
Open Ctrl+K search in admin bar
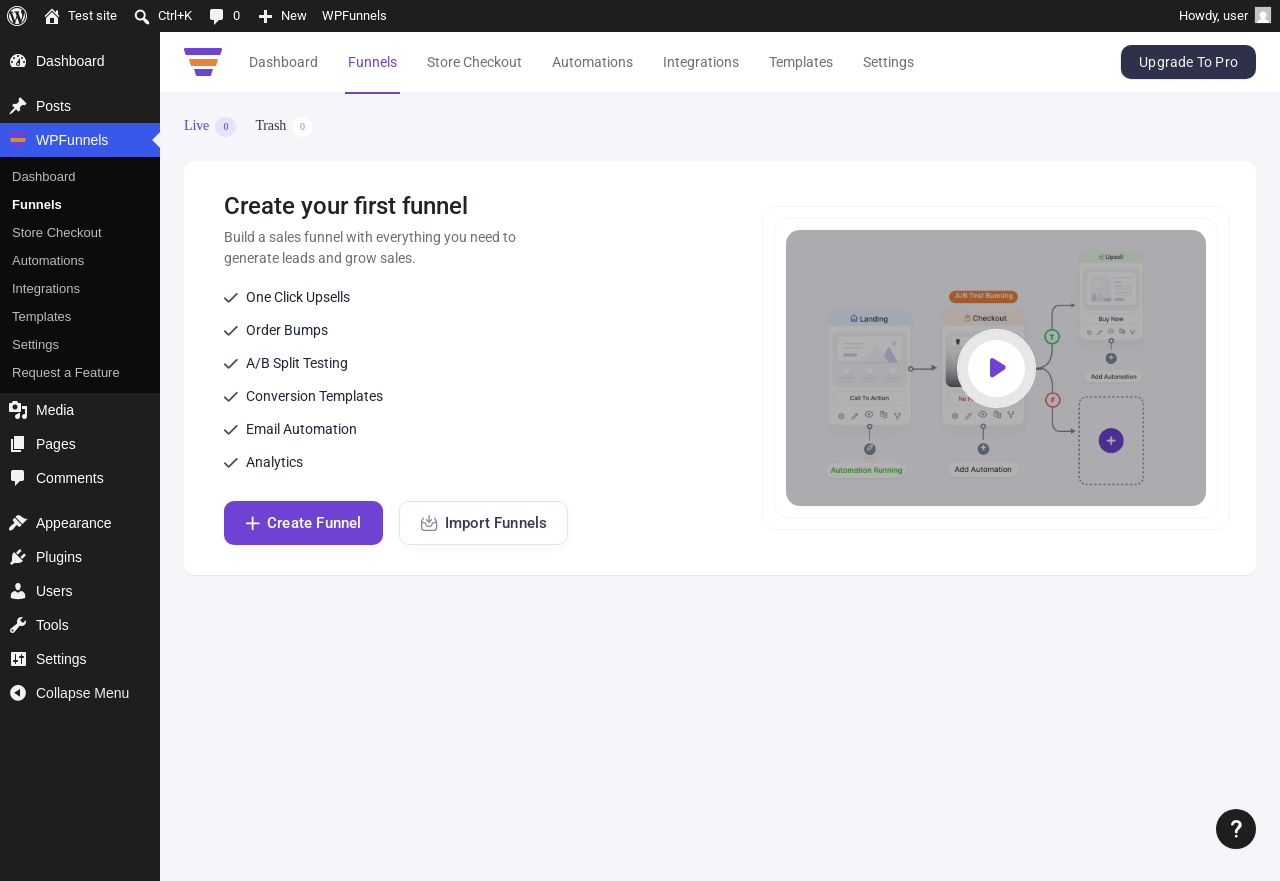pos(163,16)
